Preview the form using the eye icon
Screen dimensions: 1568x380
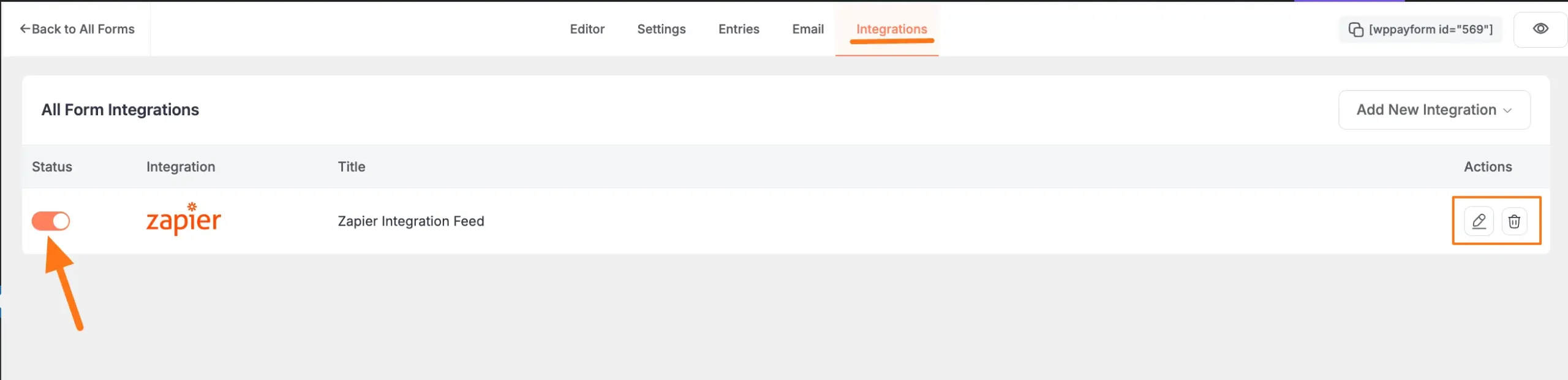pyautogui.click(x=1540, y=29)
